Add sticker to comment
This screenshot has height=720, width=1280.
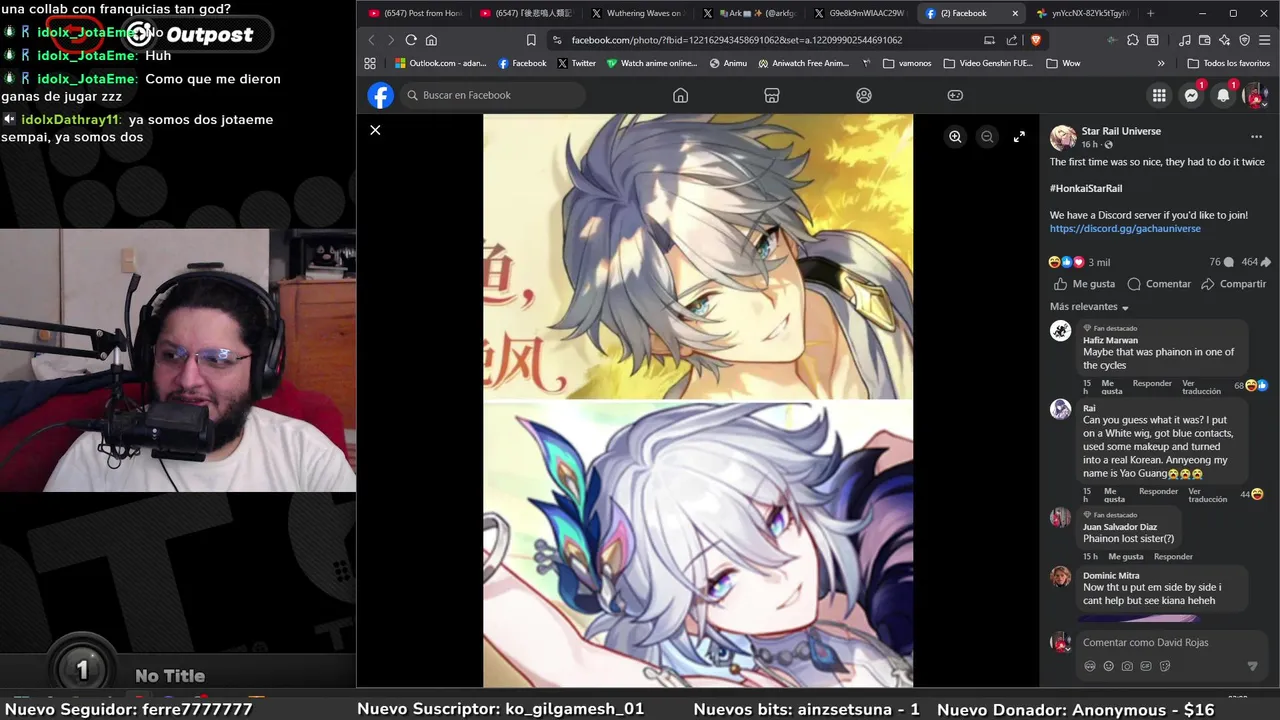[x=1165, y=666]
